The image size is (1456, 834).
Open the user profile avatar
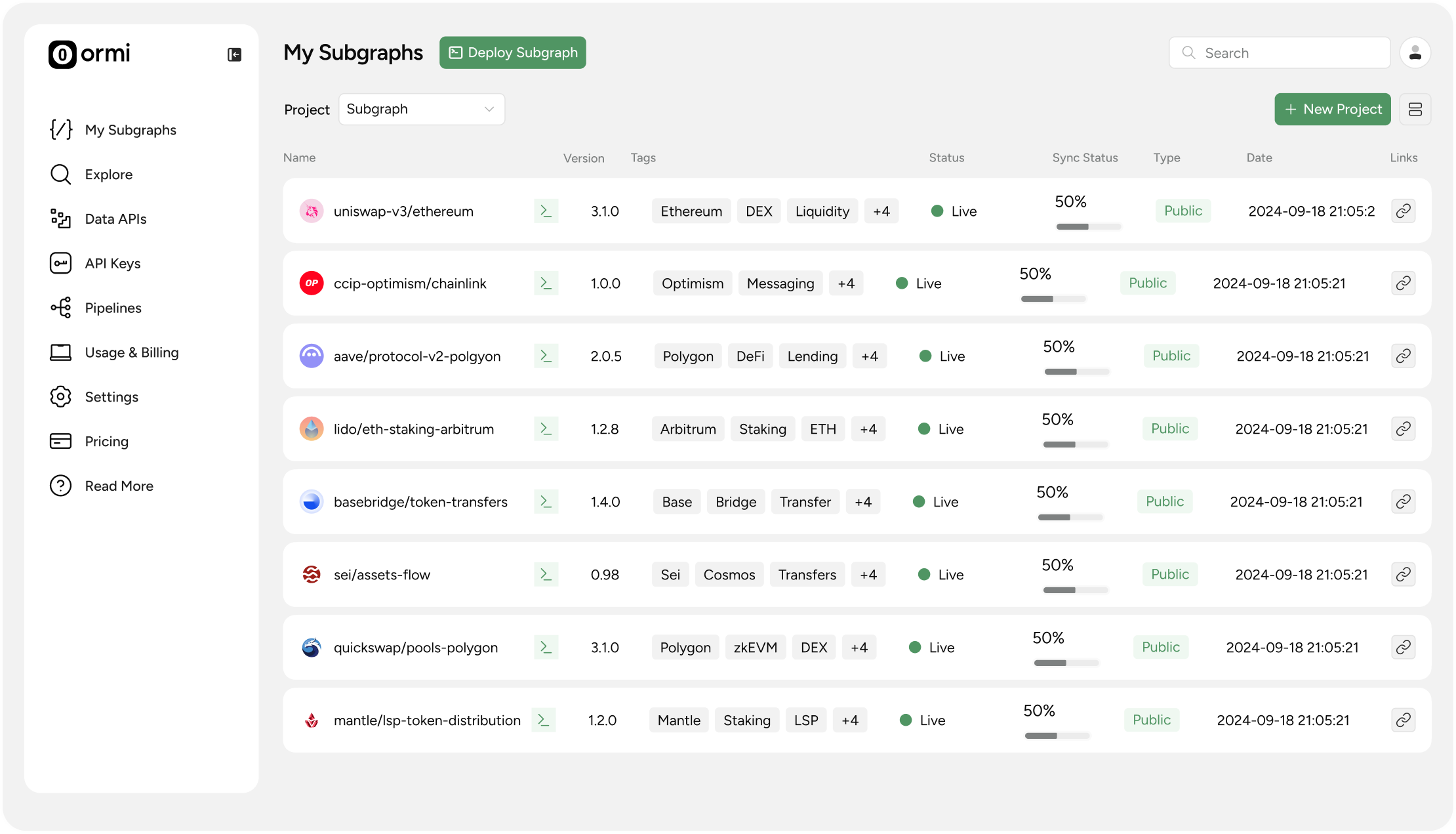pyautogui.click(x=1415, y=52)
